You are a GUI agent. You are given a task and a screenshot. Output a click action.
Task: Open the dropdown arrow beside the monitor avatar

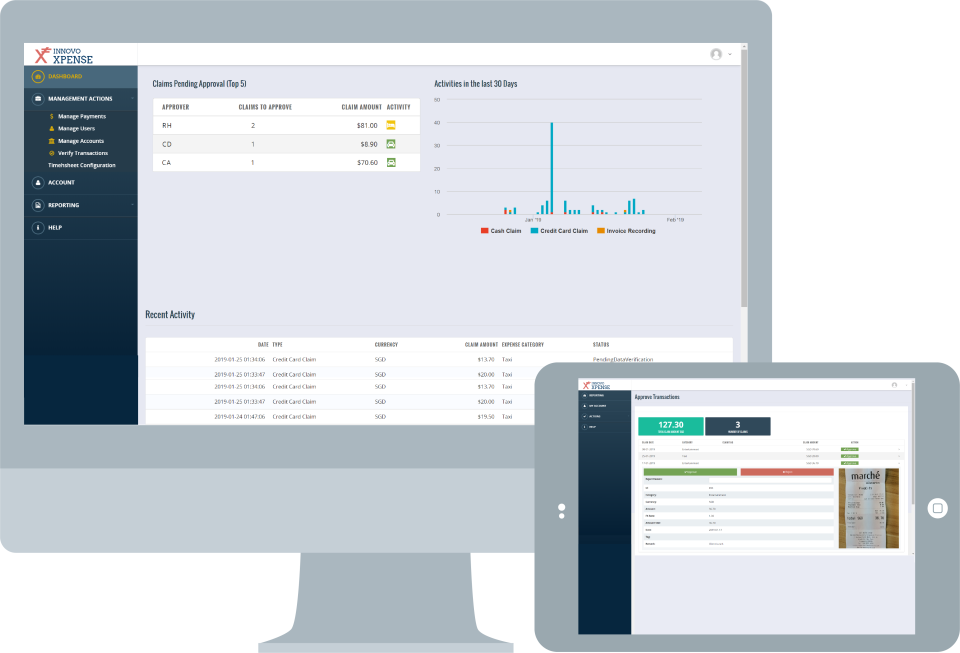coord(730,54)
